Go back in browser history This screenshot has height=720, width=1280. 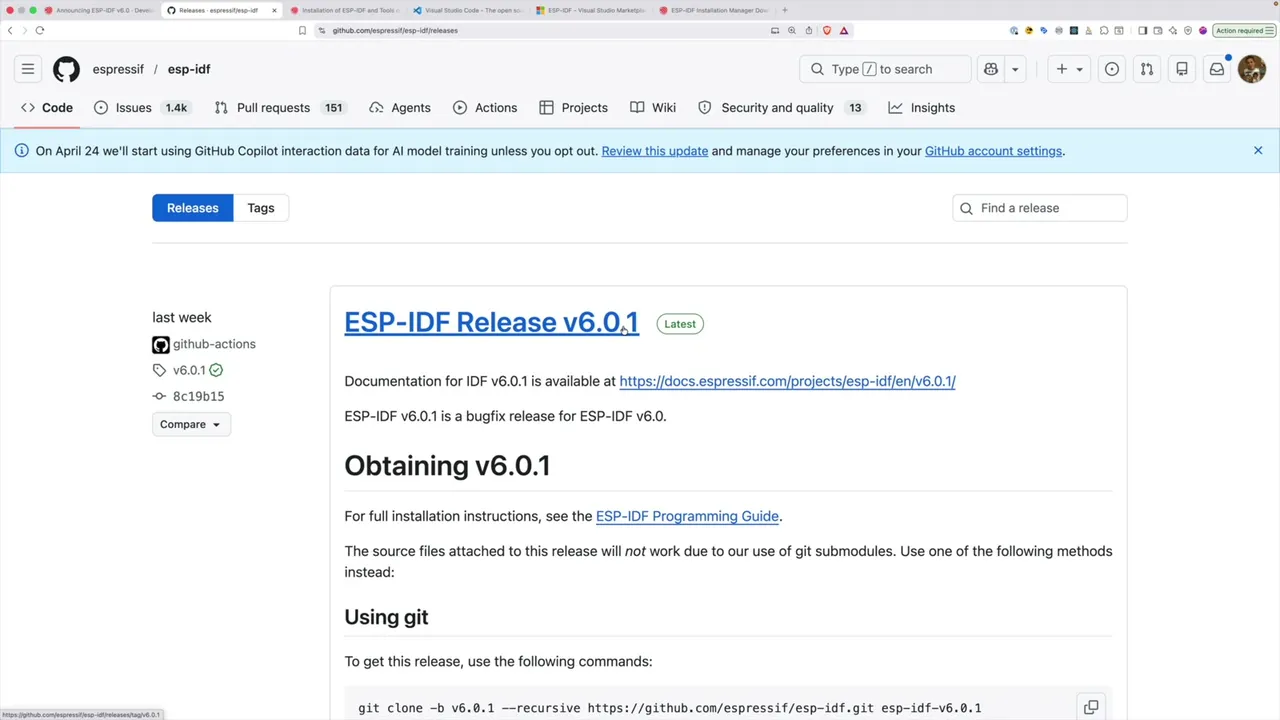pos(10,30)
